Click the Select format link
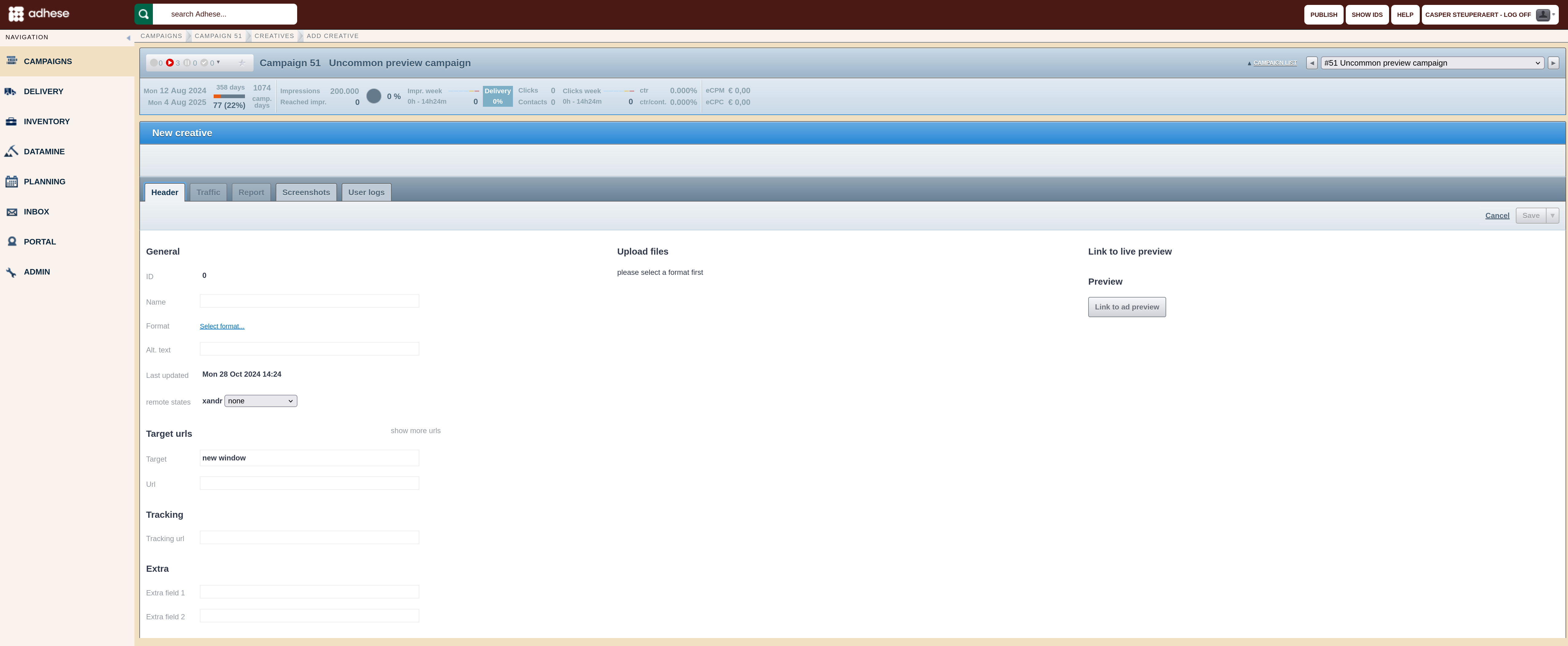The height and width of the screenshot is (646, 1568). pyautogui.click(x=222, y=327)
